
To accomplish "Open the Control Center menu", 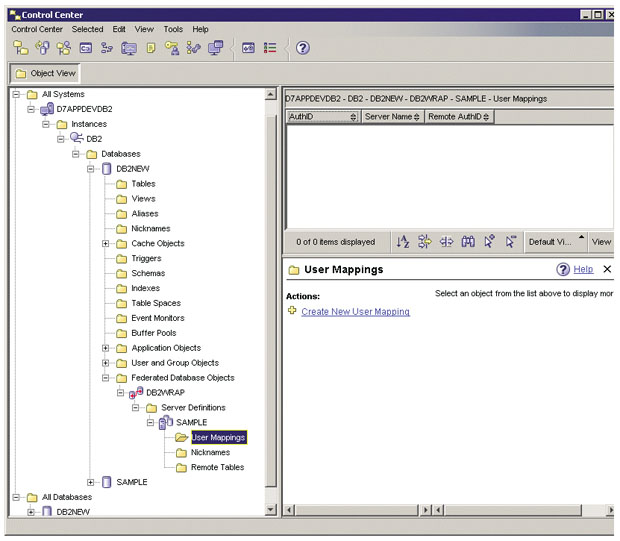I will (x=37, y=29).
